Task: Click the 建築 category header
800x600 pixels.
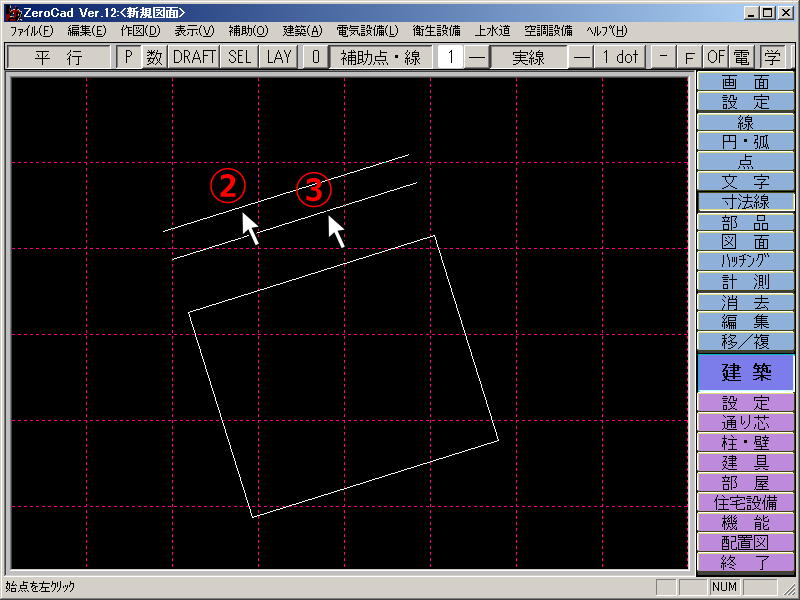Action: click(x=745, y=372)
